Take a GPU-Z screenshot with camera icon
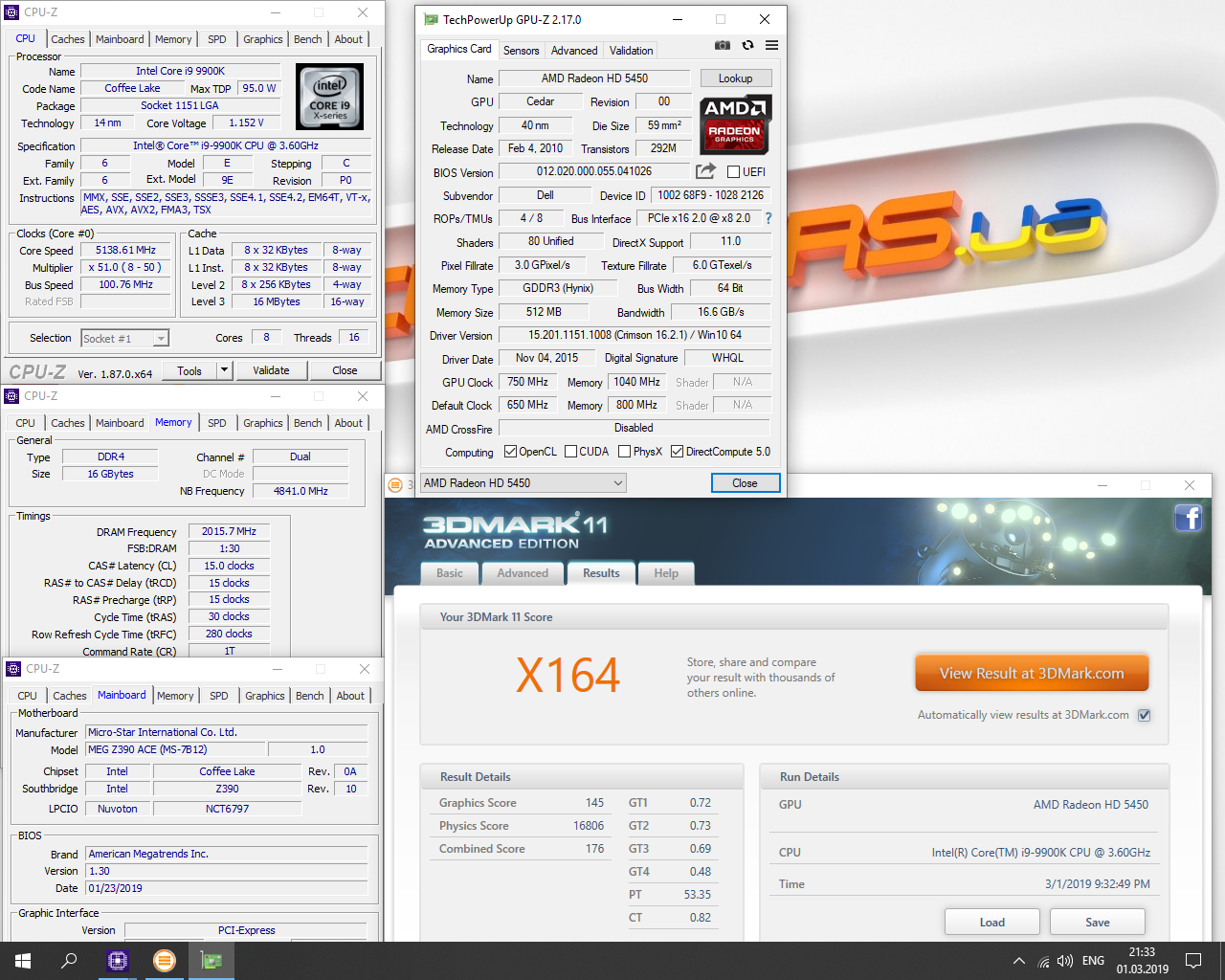This screenshot has height=980, width=1225. tap(723, 45)
